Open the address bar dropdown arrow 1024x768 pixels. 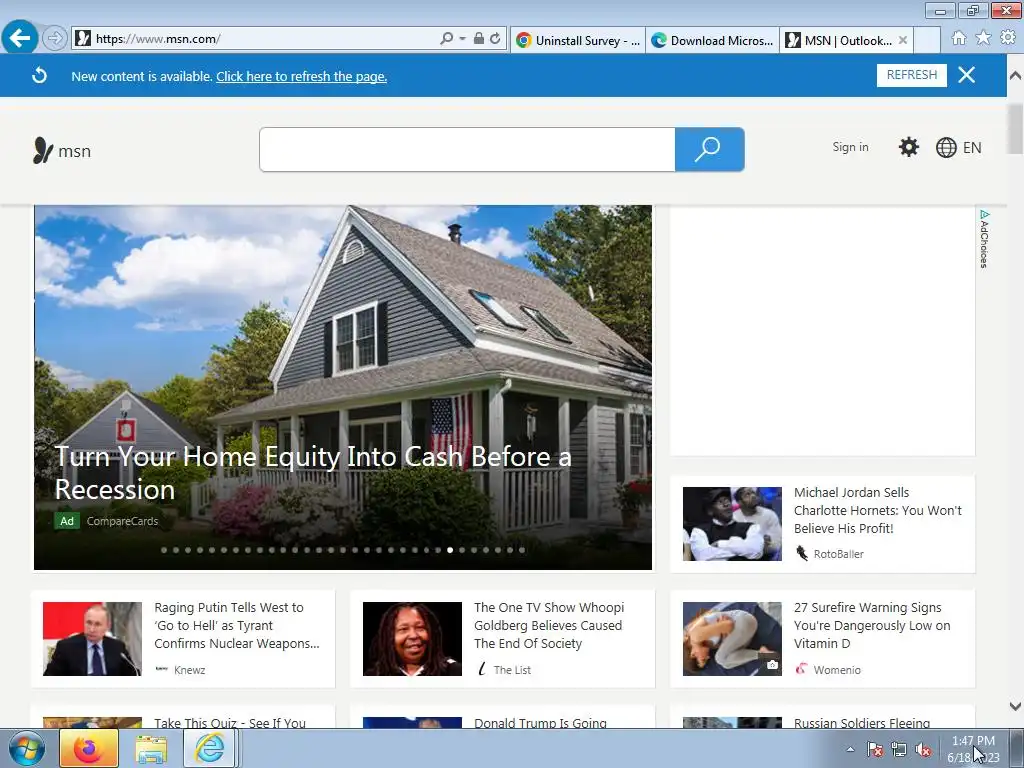click(x=462, y=39)
